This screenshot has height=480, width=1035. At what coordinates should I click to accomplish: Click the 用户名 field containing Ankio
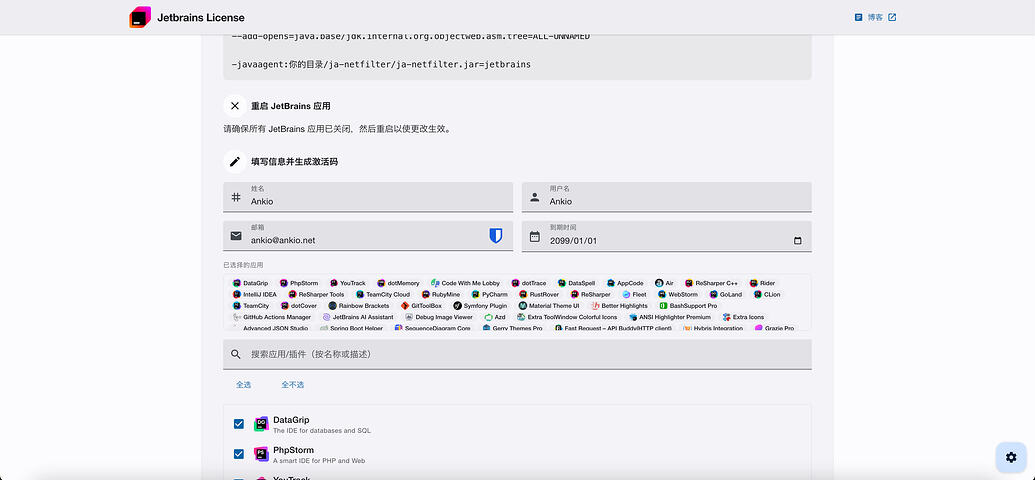coord(667,197)
